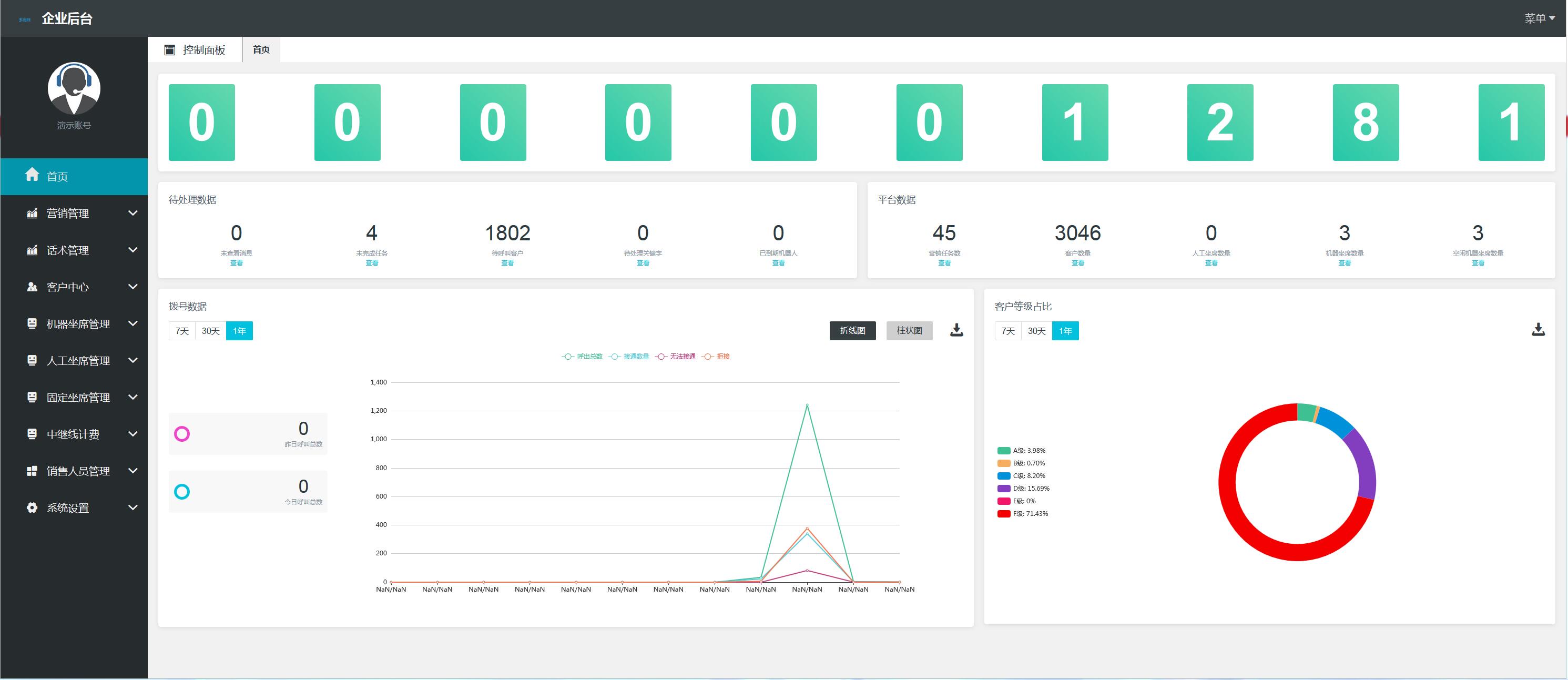1568x680 pixels.
Task: Expand the 机器坐席管理 menu
Action: 78,324
